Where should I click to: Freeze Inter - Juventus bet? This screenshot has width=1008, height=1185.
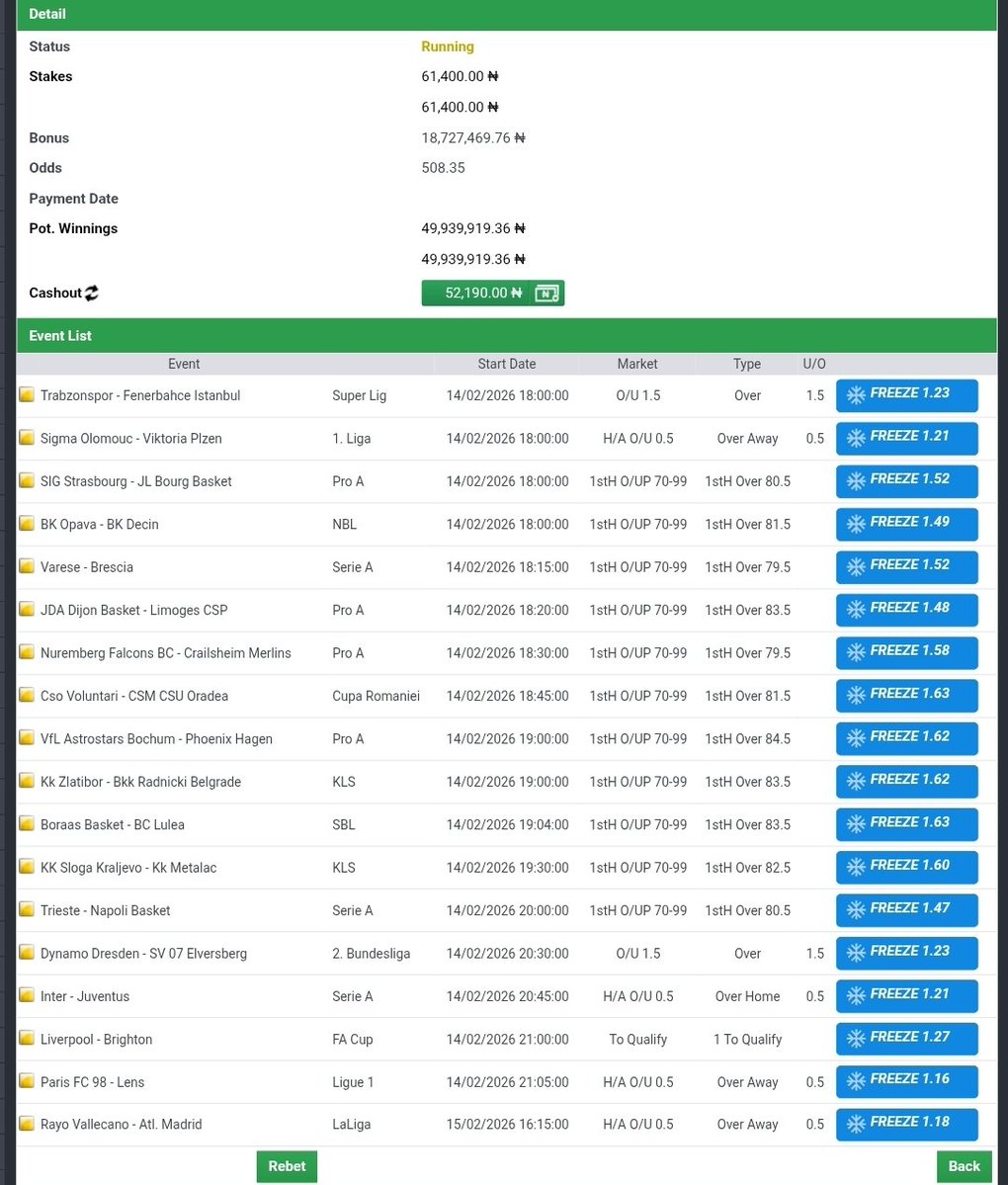point(907,997)
